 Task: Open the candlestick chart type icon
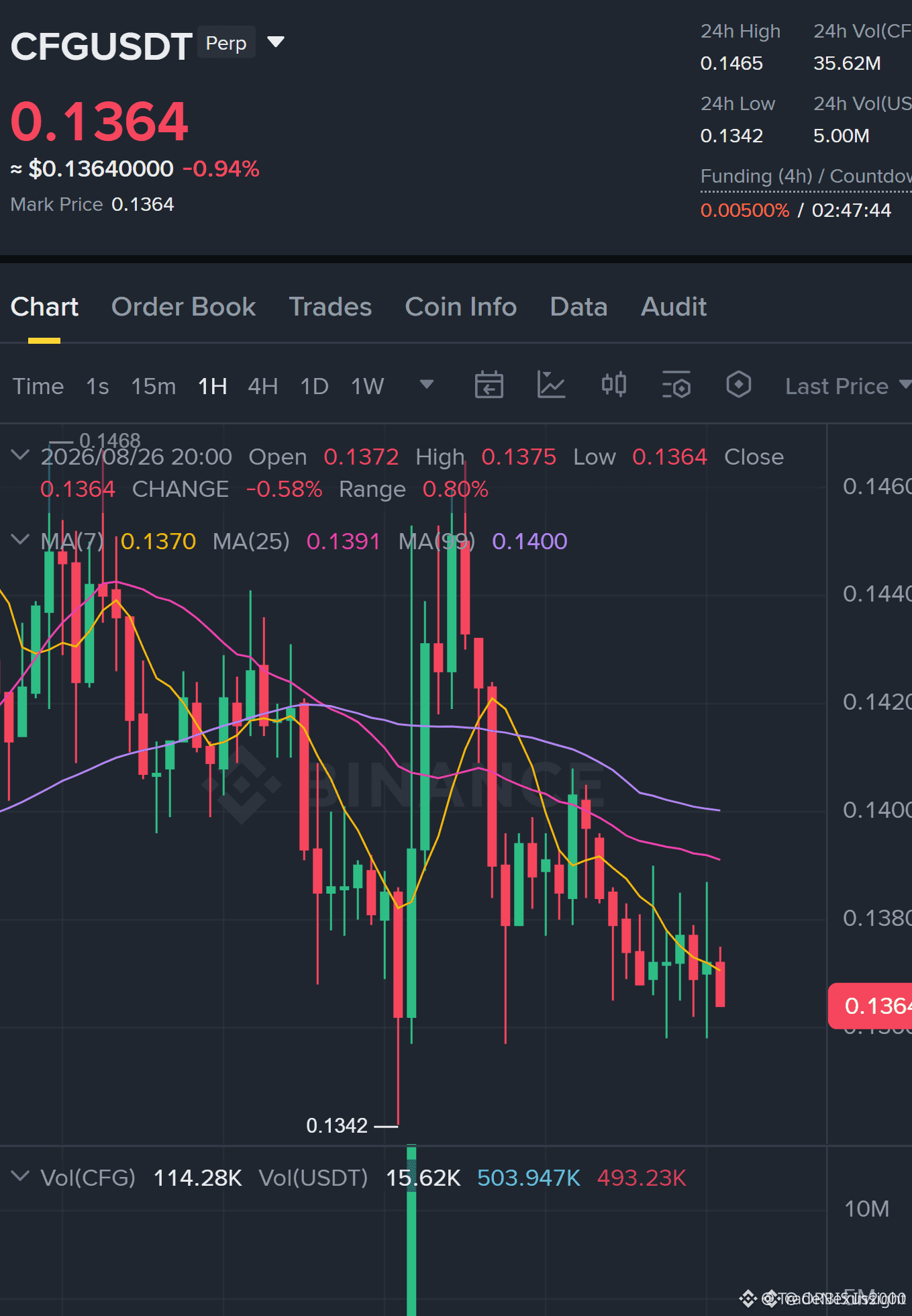(x=614, y=385)
